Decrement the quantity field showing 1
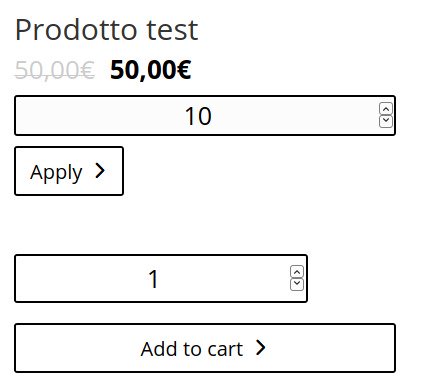The height and width of the screenshot is (379, 431). [x=297, y=284]
